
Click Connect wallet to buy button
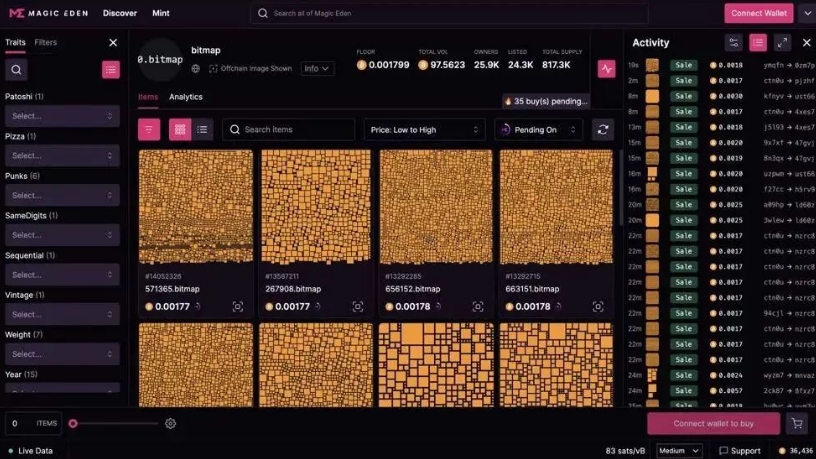pyautogui.click(x=713, y=424)
